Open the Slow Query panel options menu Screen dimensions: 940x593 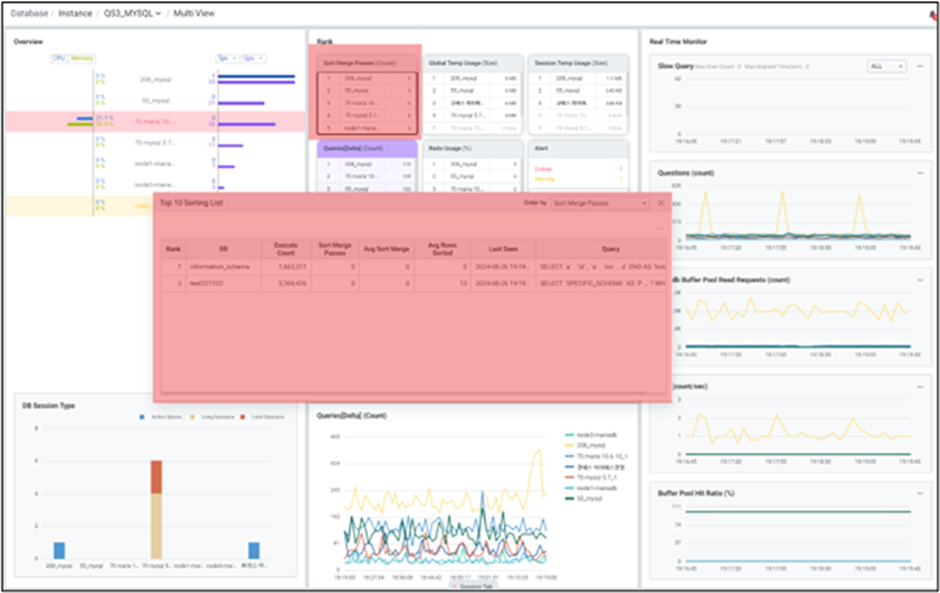click(x=919, y=66)
